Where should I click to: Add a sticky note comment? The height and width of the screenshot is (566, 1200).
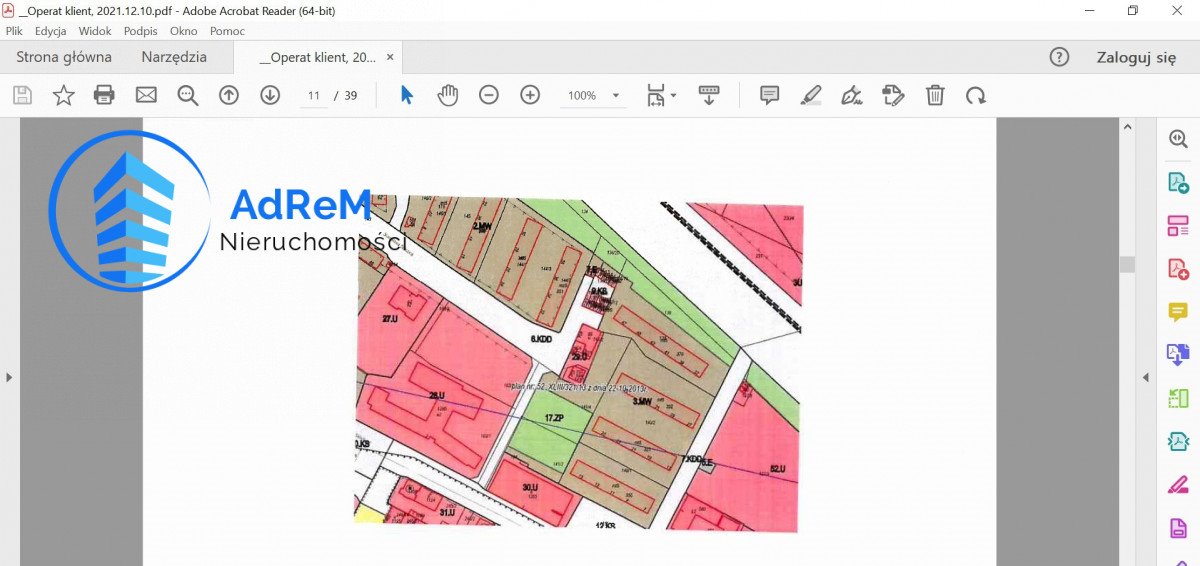[769, 95]
